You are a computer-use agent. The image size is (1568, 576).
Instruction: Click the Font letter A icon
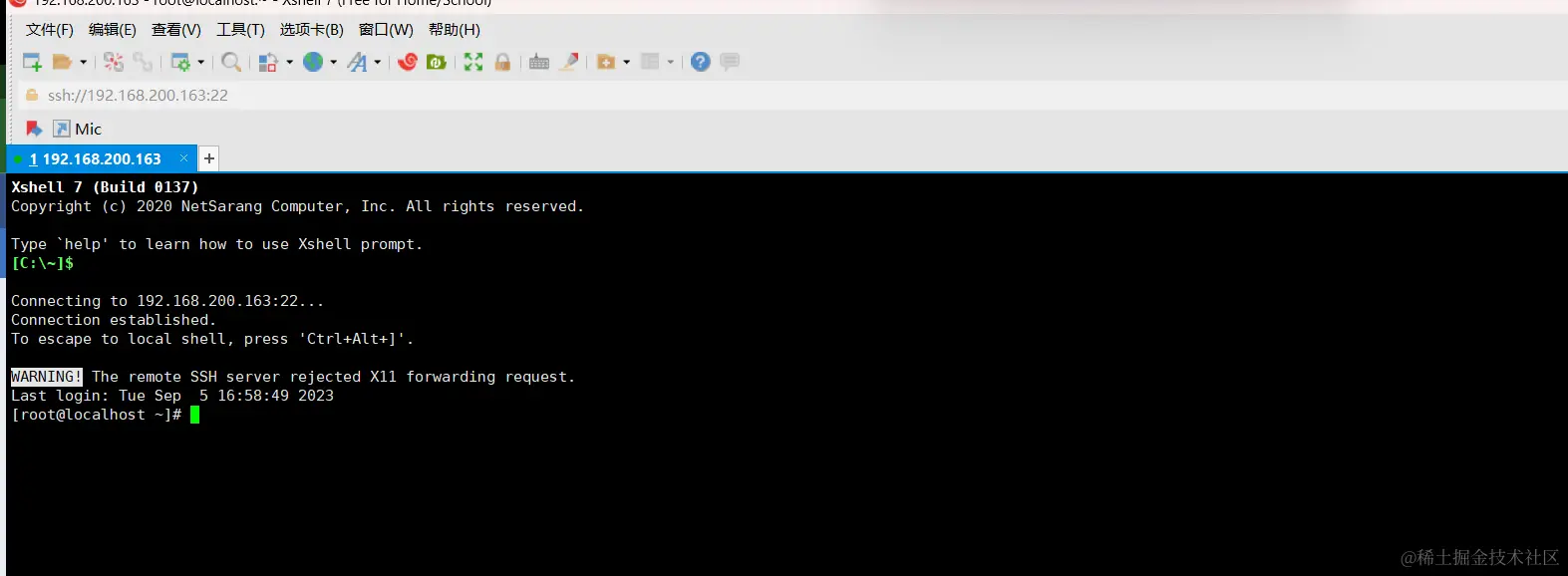(357, 62)
